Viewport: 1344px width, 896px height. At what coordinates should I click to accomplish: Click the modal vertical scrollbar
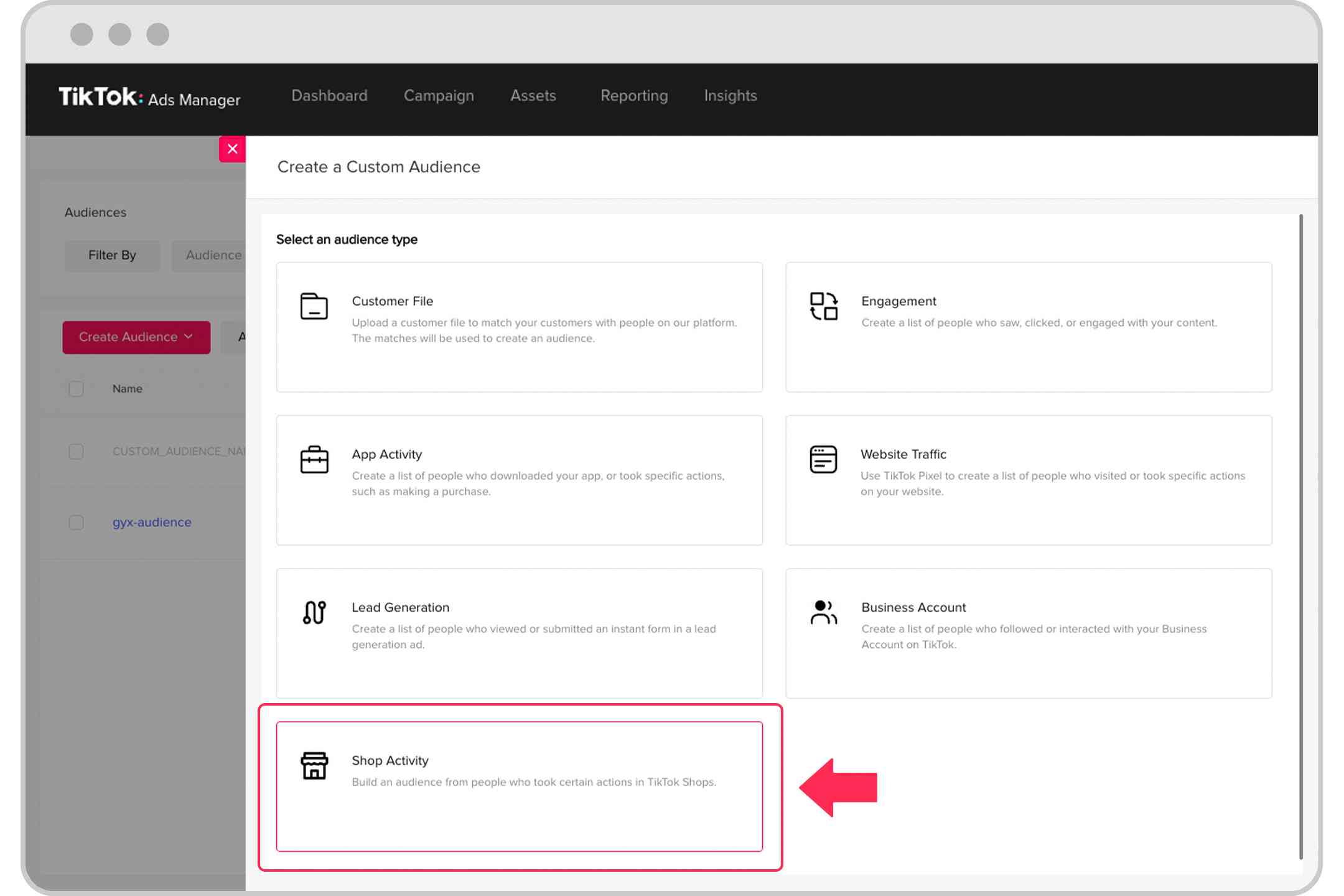pos(1300,535)
